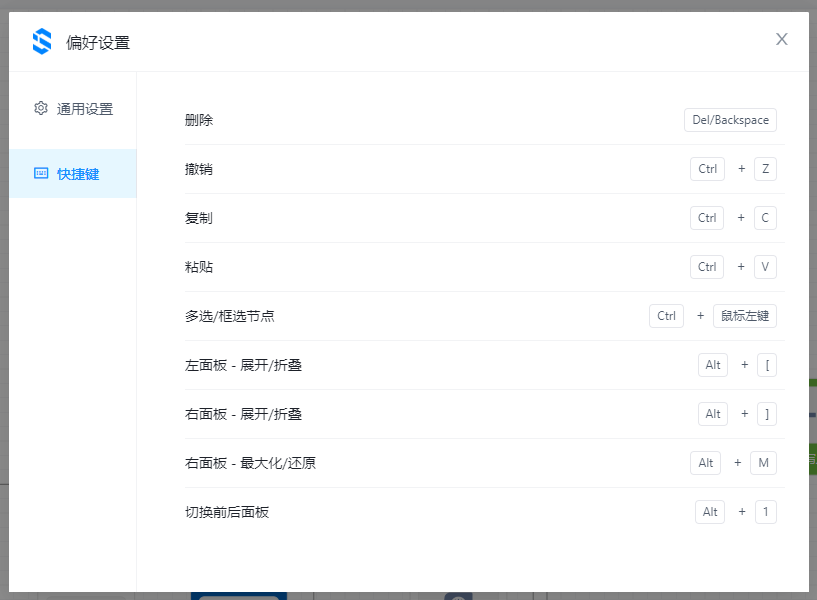Screen dimensions: 817x600
Task: Switch to the 通用设置 tab
Action: click(84, 109)
